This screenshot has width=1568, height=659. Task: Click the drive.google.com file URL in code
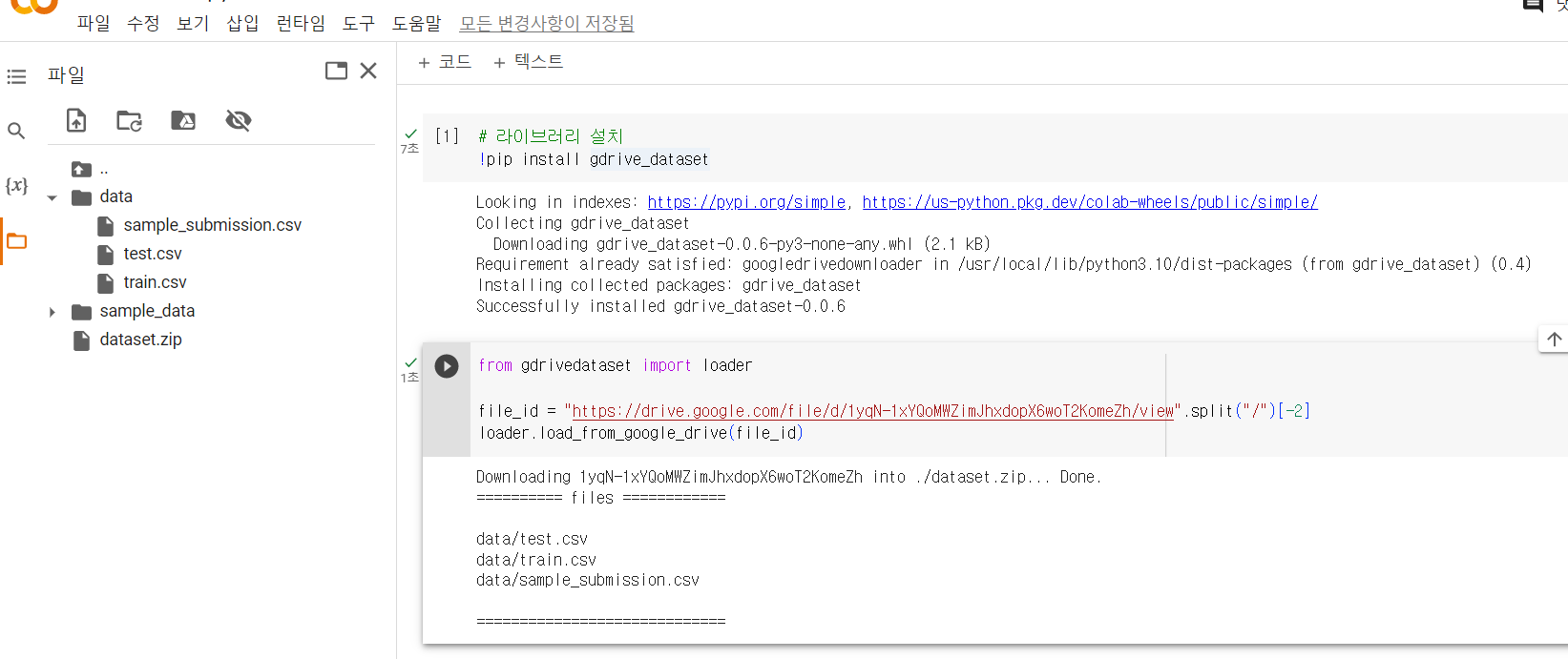(x=873, y=411)
